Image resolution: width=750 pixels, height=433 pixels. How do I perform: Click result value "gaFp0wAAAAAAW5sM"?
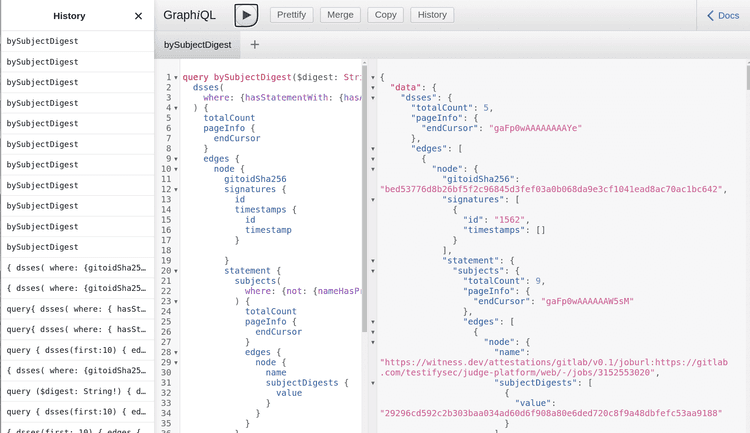click(x=587, y=301)
